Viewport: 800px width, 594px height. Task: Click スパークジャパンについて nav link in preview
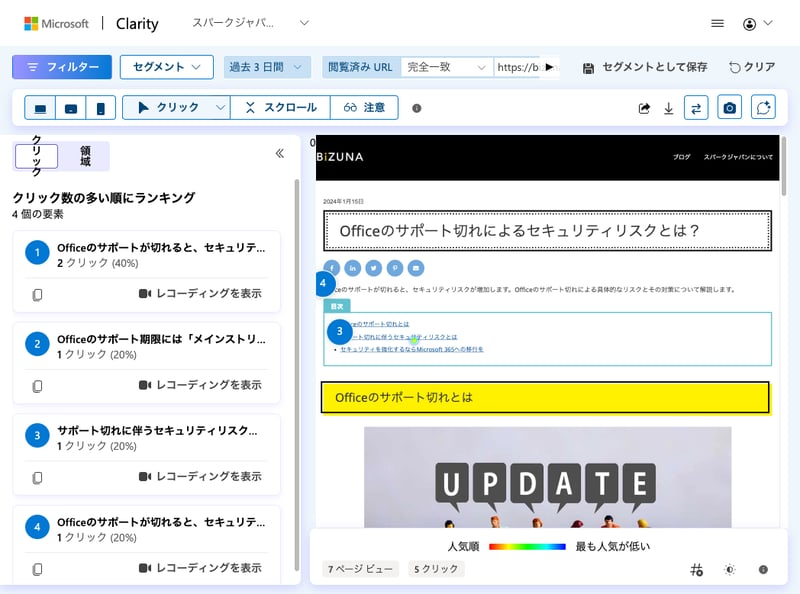click(x=738, y=157)
